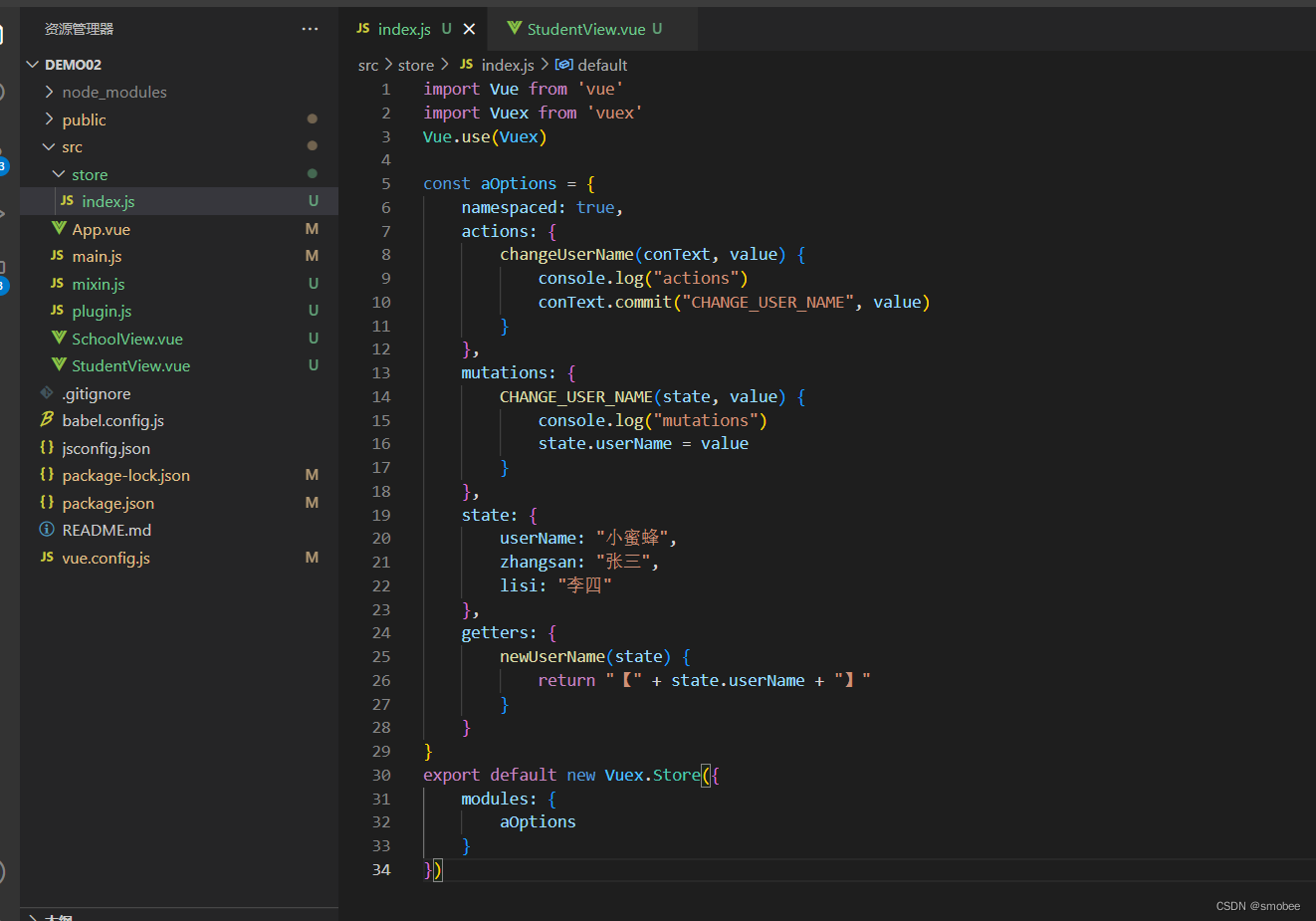The width and height of the screenshot is (1316, 921).
Task: Click 'Vuex.Store' on line 30
Action: click(653, 775)
